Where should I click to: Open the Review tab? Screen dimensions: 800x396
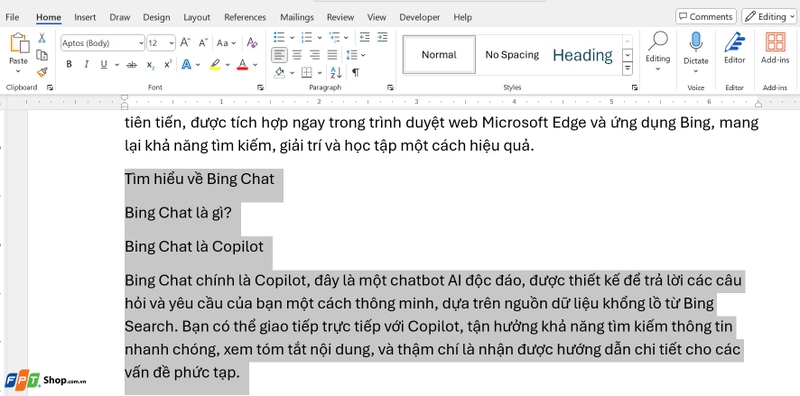[340, 17]
